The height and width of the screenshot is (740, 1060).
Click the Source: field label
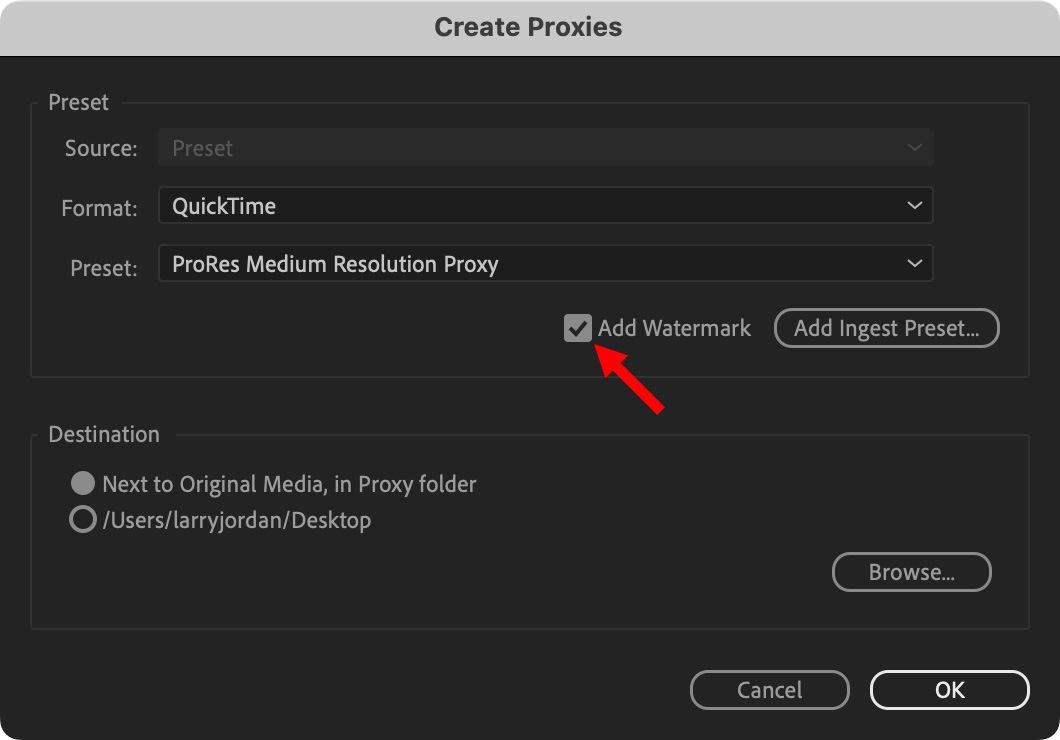pyautogui.click(x=101, y=148)
